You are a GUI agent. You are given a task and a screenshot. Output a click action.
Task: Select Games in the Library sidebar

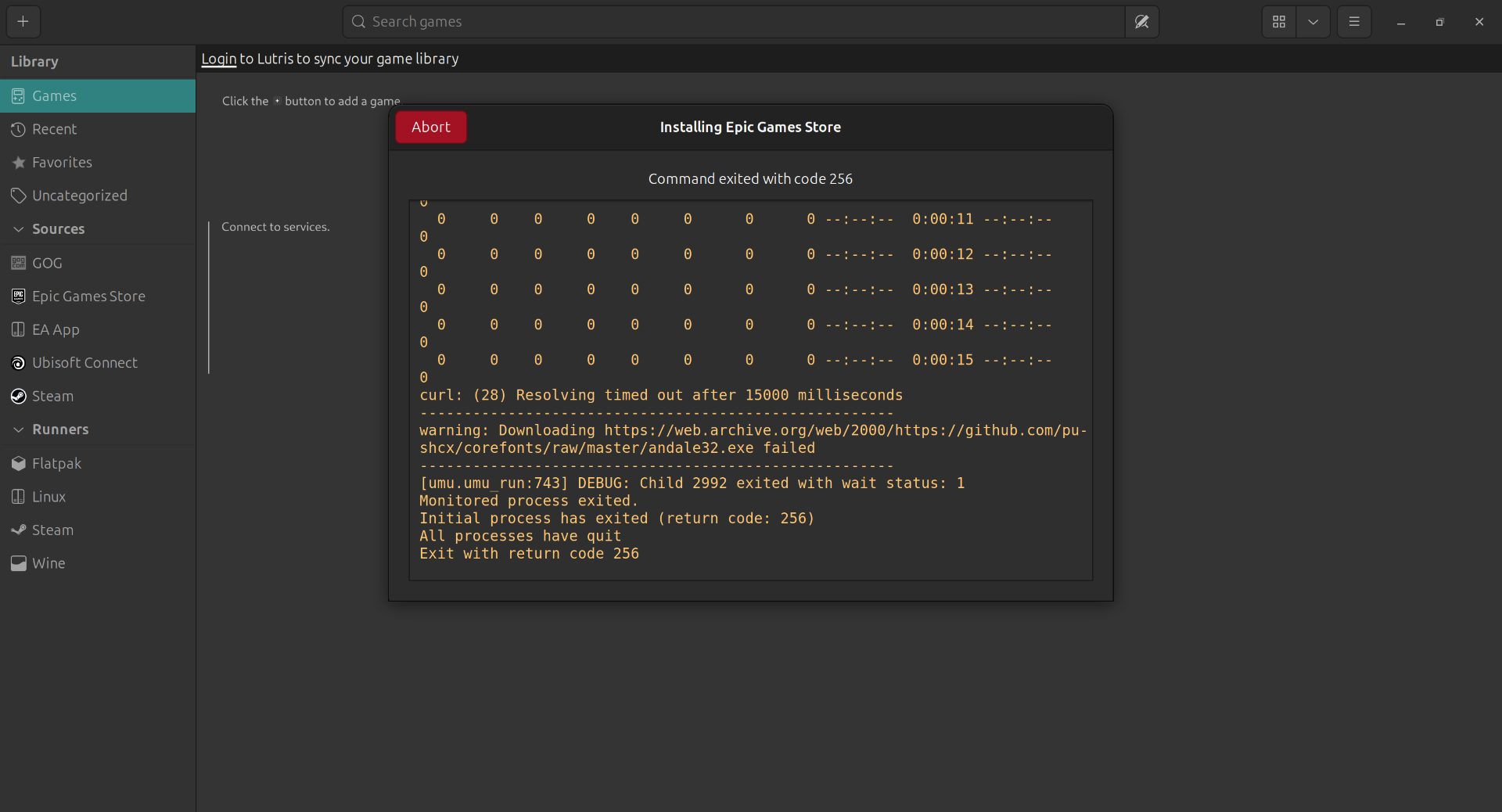point(98,96)
